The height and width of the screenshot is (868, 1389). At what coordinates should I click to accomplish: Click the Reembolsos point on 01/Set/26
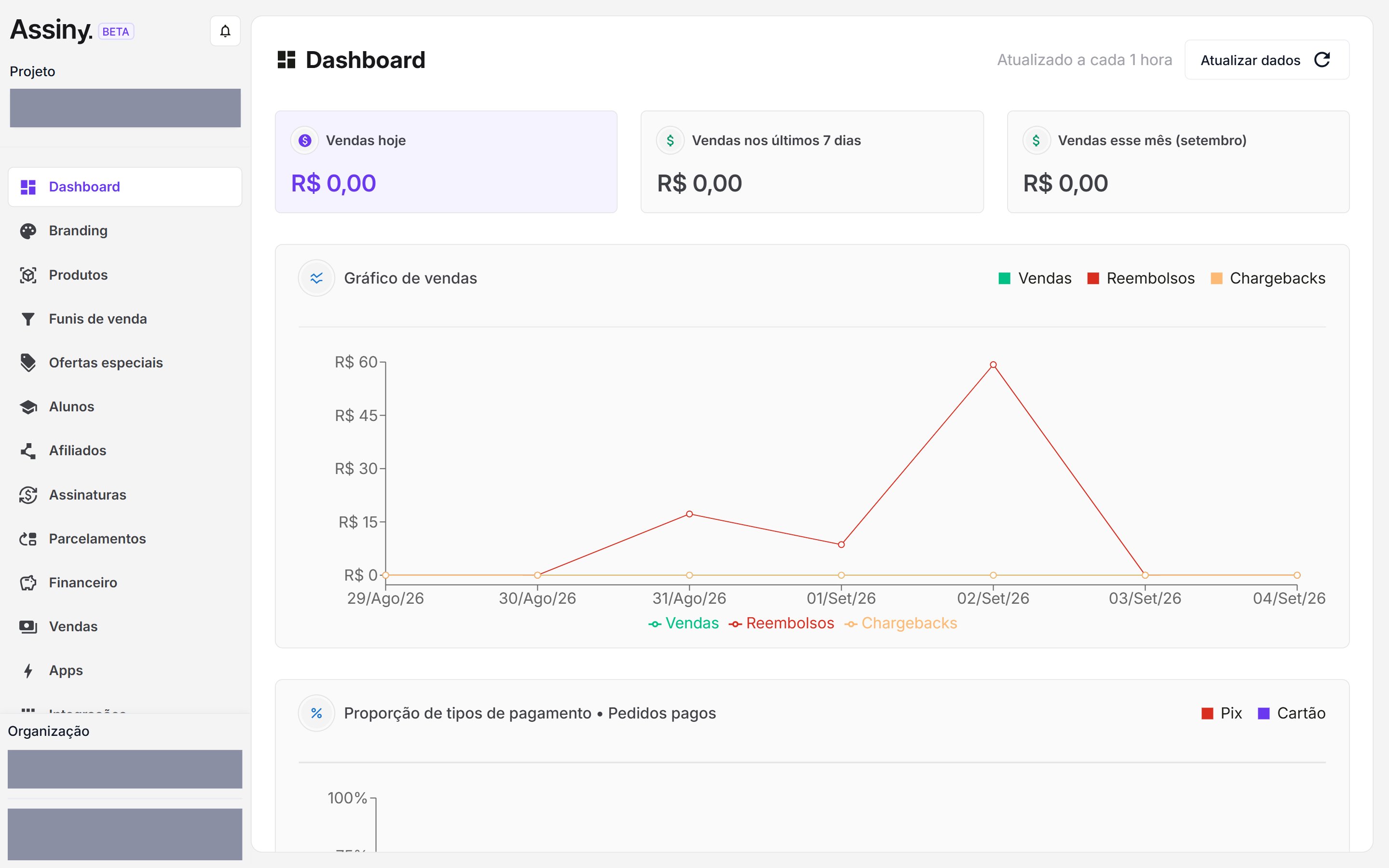coord(841,545)
